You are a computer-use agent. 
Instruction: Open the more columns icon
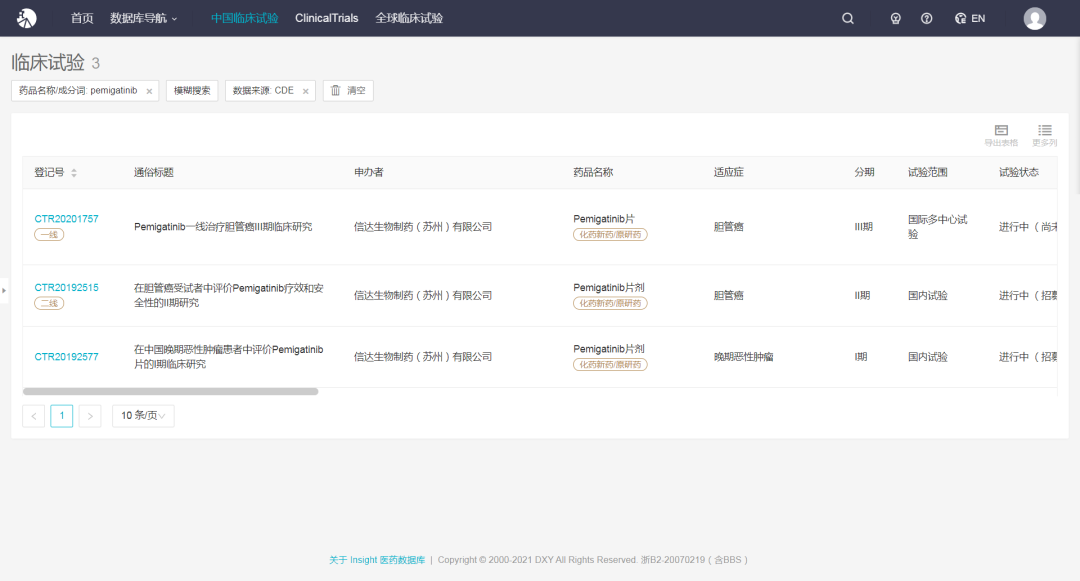tap(1045, 135)
